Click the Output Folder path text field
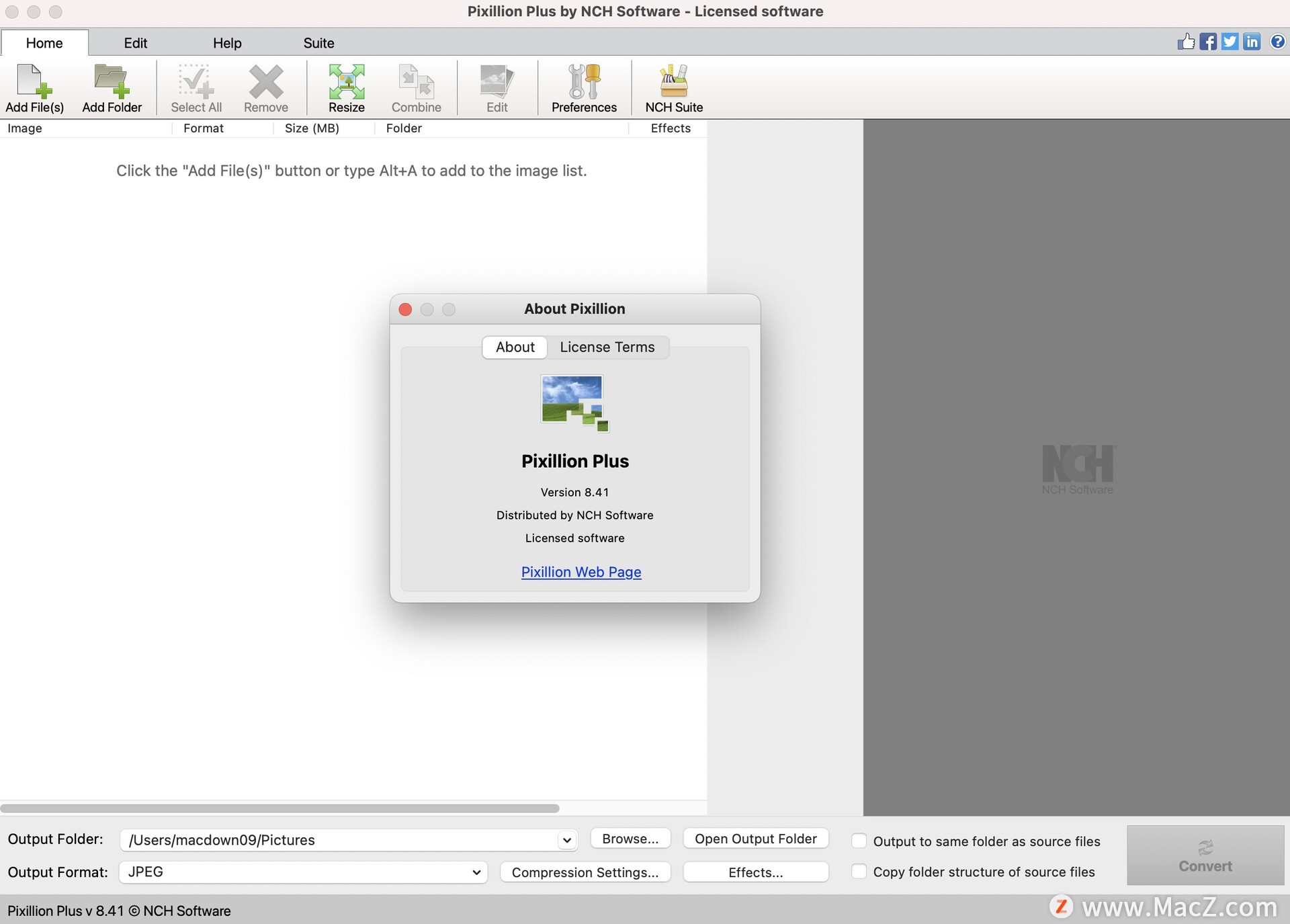 pyautogui.click(x=339, y=840)
